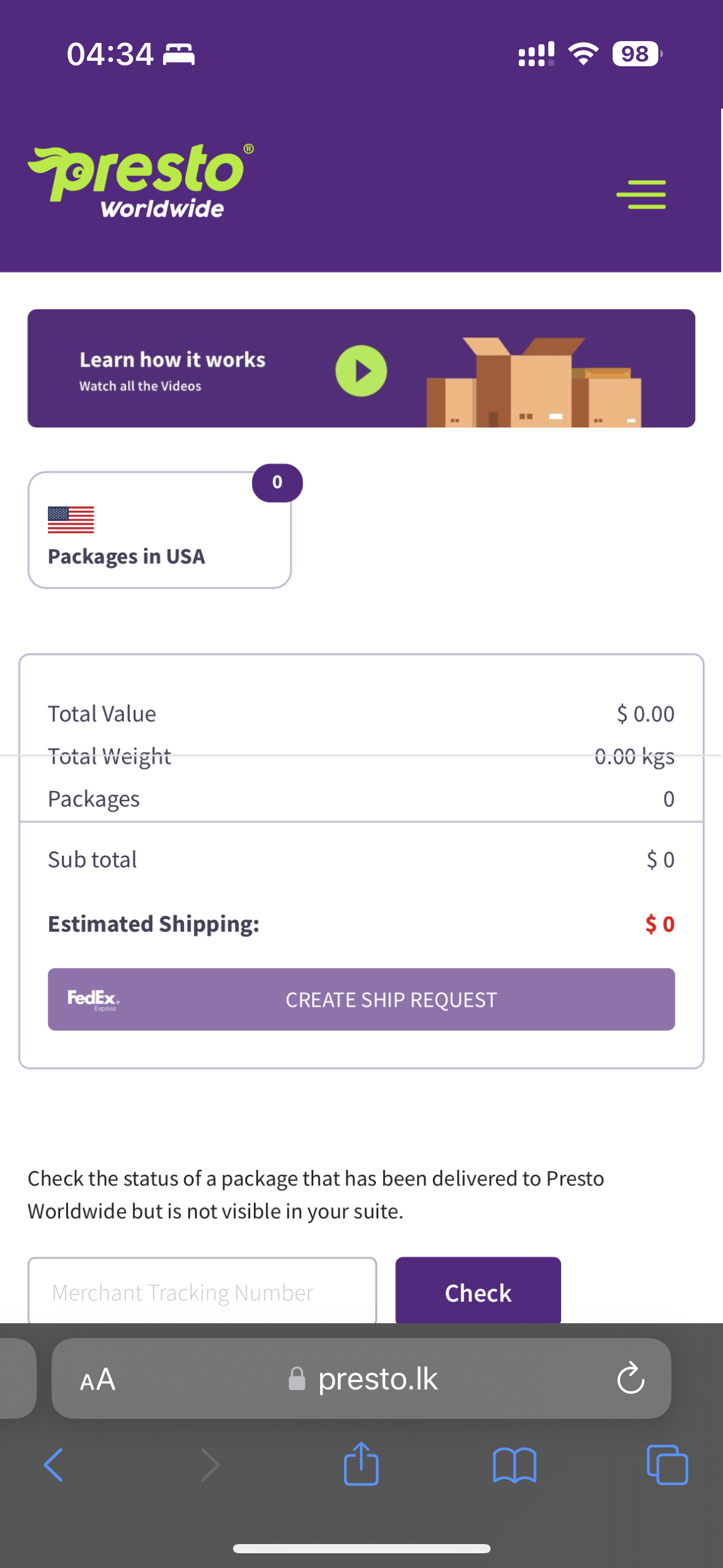
Task: Tap the Safari forward arrow
Action: (x=210, y=1465)
